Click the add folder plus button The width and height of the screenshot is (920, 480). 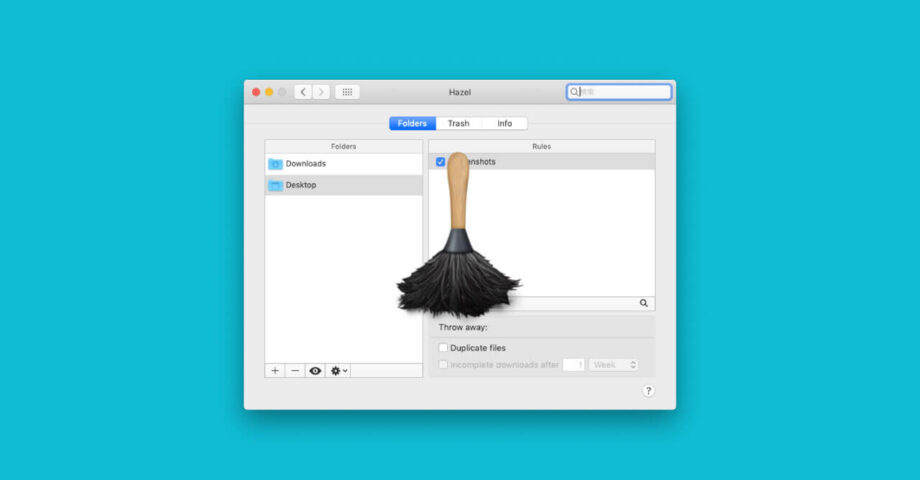pos(275,370)
